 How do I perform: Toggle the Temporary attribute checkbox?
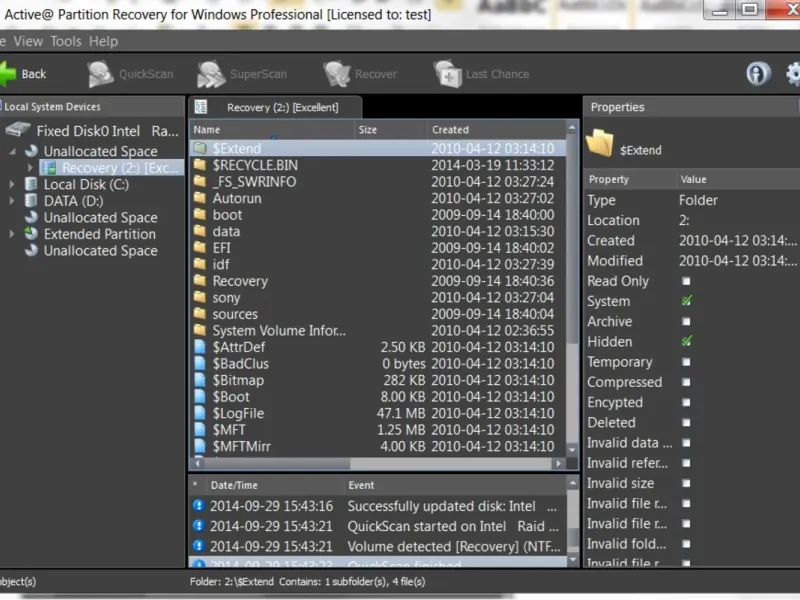coord(686,362)
